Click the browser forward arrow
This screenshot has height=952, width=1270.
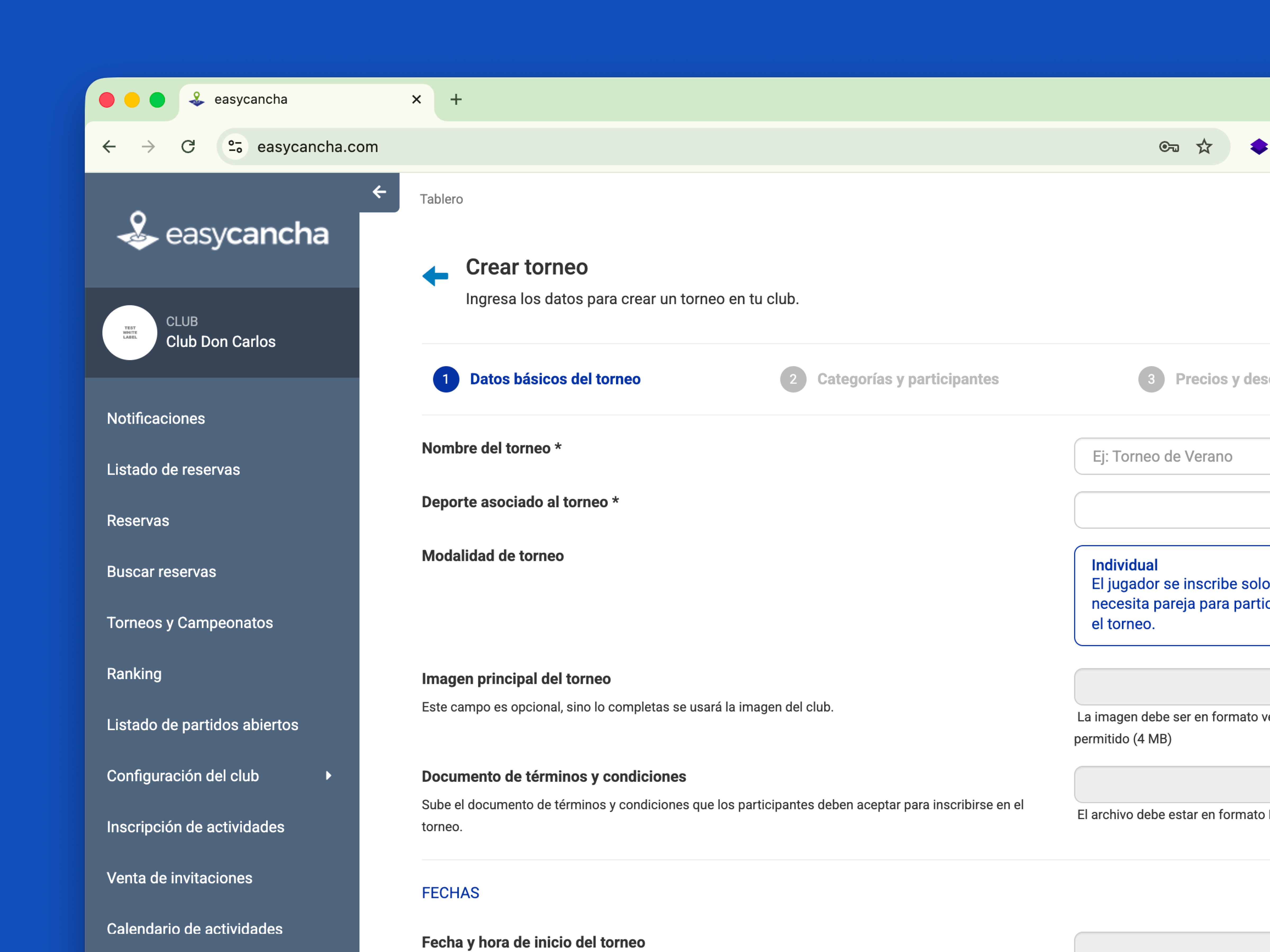pos(148,147)
